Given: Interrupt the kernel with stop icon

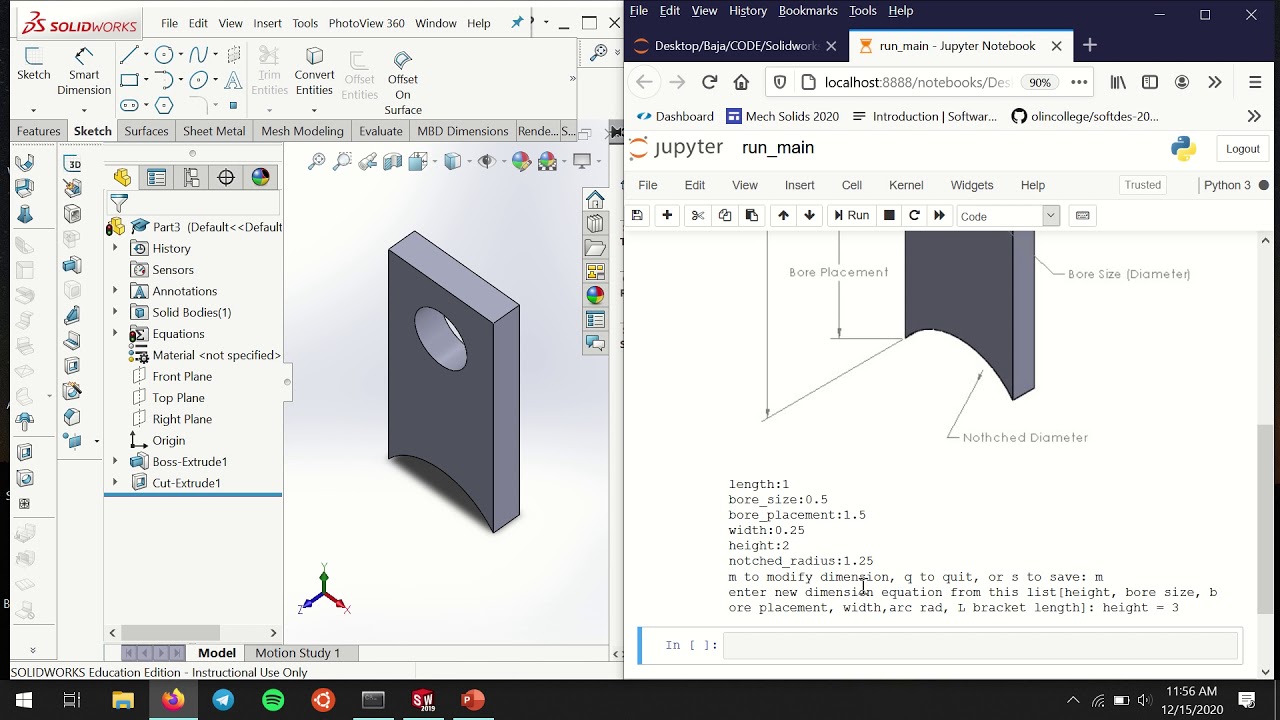Looking at the screenshot, I should [x=888, y=215].
